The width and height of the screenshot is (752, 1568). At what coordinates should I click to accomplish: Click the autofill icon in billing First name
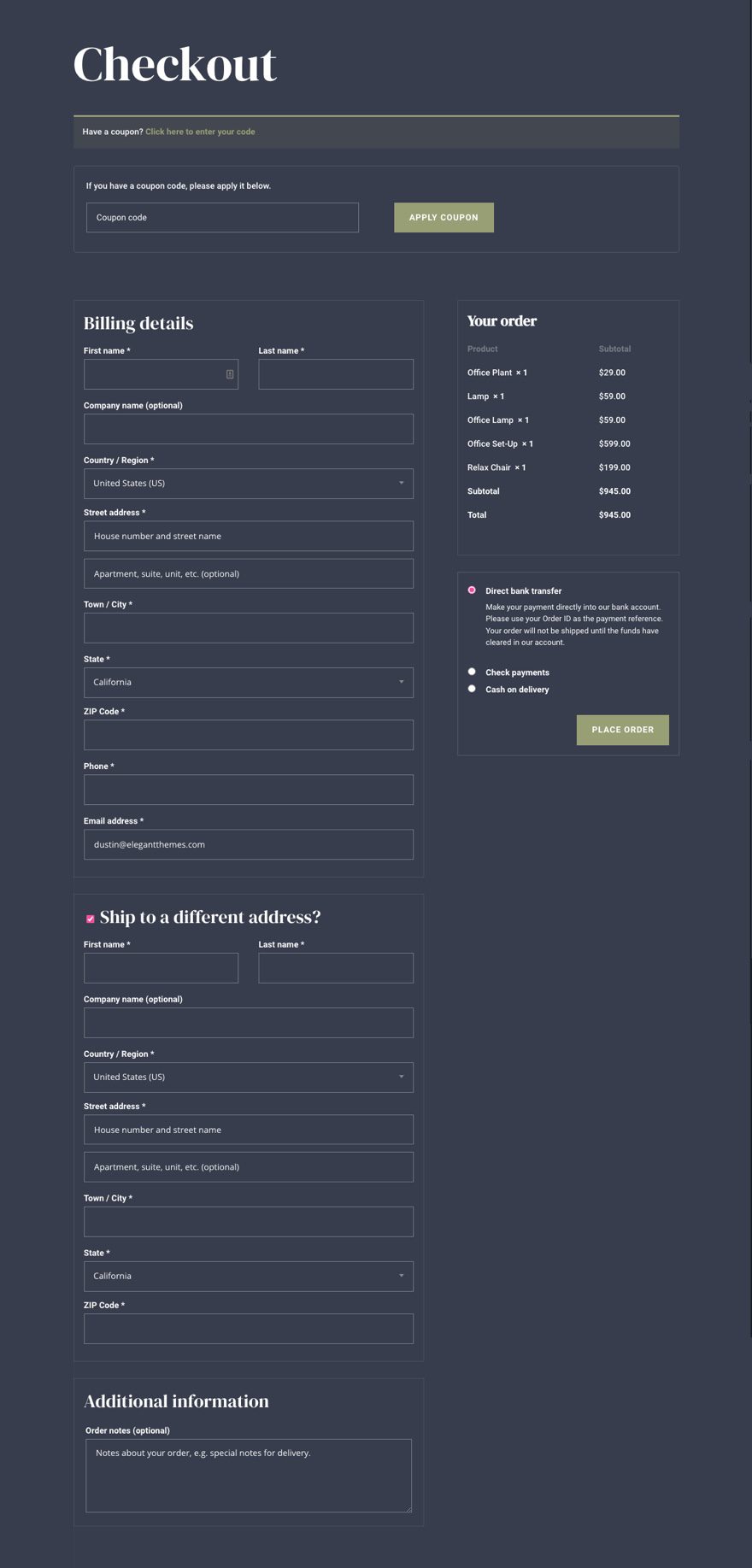click(230, 374)
